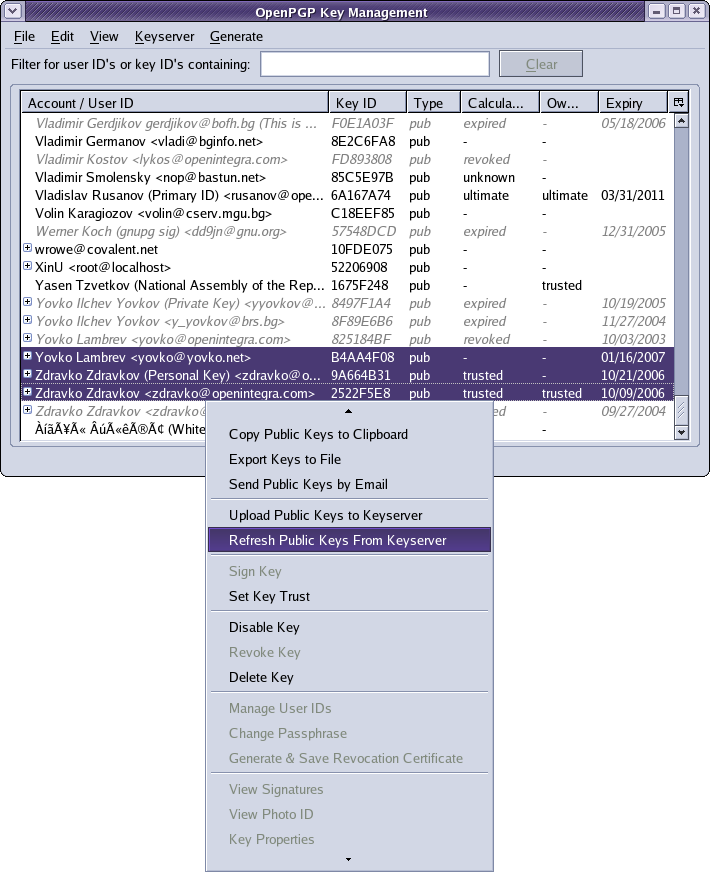The width and height of the screenshot is (710, 872).
Task: Click key ID 6A167A74 cell
Action: pyautogui.click(x=361, y=195)
